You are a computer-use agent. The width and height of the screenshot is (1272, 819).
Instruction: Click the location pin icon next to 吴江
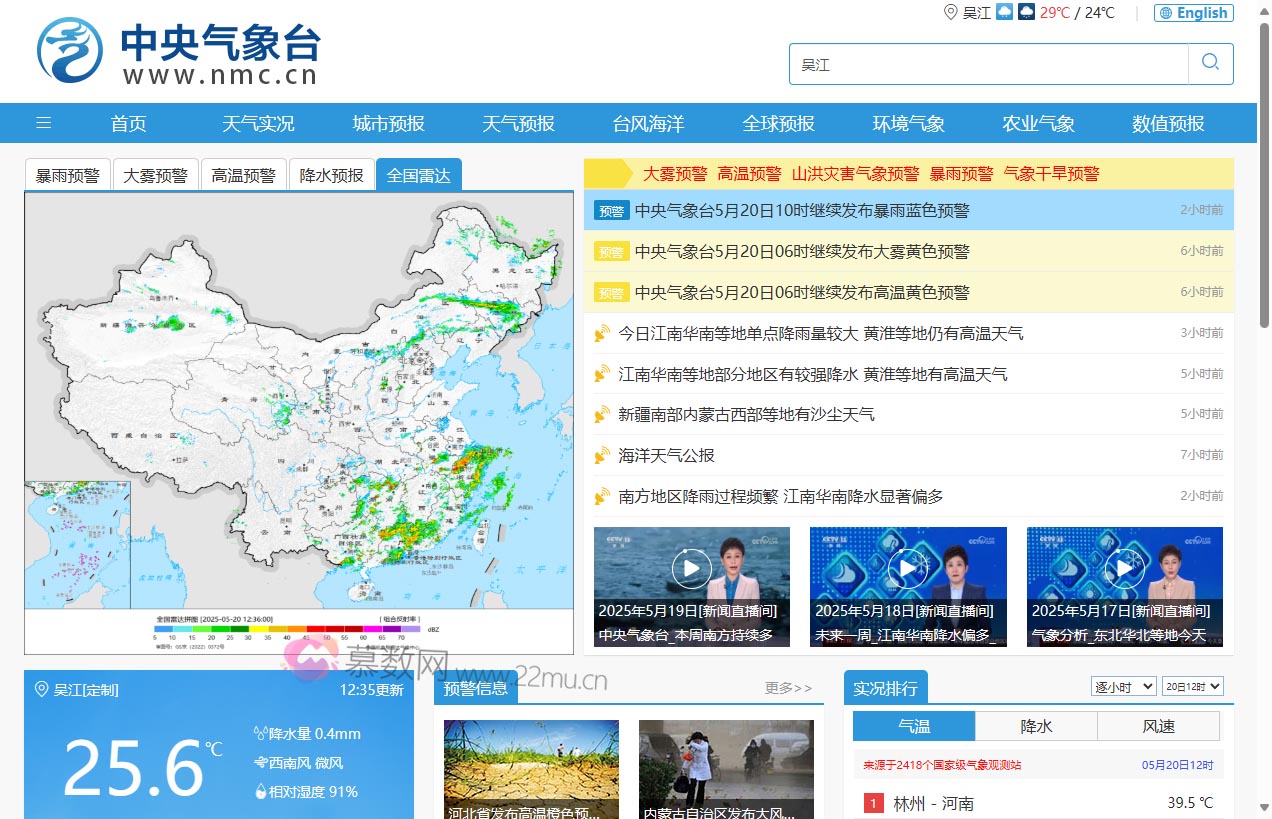tap(951, 13)
